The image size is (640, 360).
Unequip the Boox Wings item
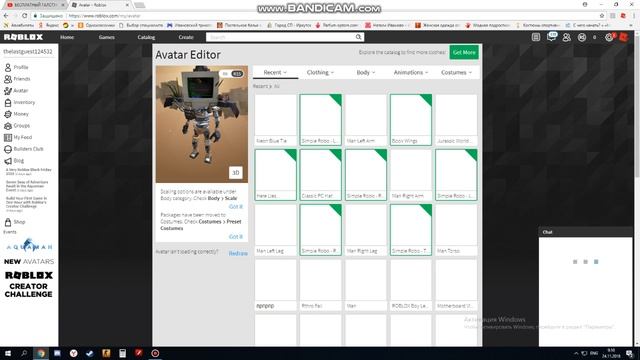(x=411, y=120)
